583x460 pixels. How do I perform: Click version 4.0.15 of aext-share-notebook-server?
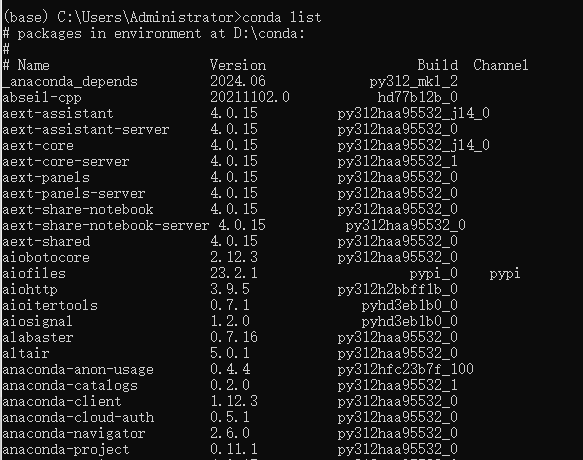242,225
